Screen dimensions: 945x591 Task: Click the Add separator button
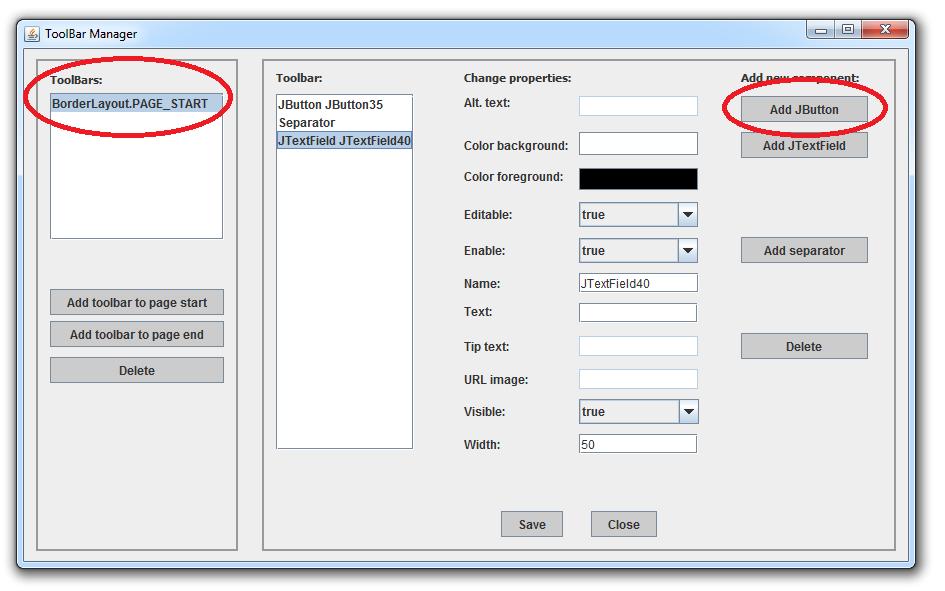click(804, 250)
